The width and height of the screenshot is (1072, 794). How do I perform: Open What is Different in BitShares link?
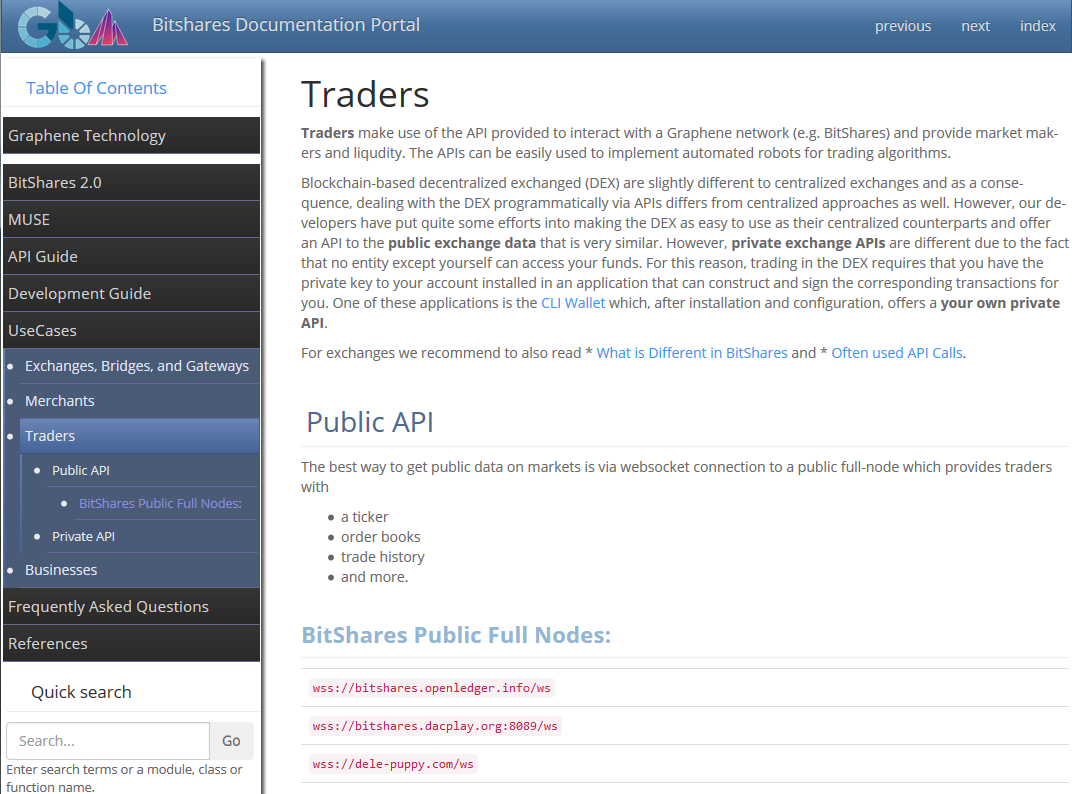point(692,353)
